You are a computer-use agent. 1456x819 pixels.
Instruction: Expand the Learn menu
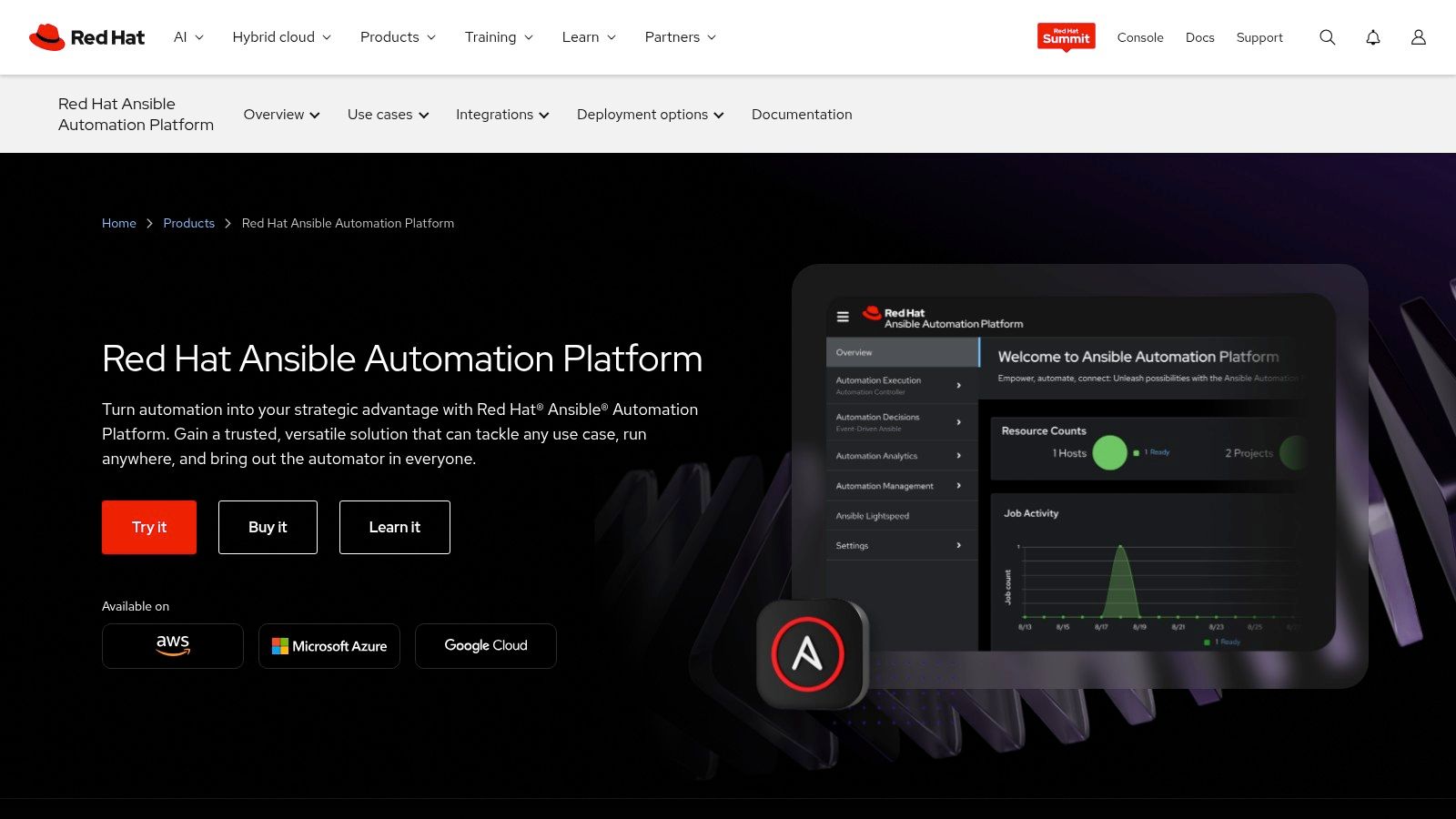tap(589, 37)
